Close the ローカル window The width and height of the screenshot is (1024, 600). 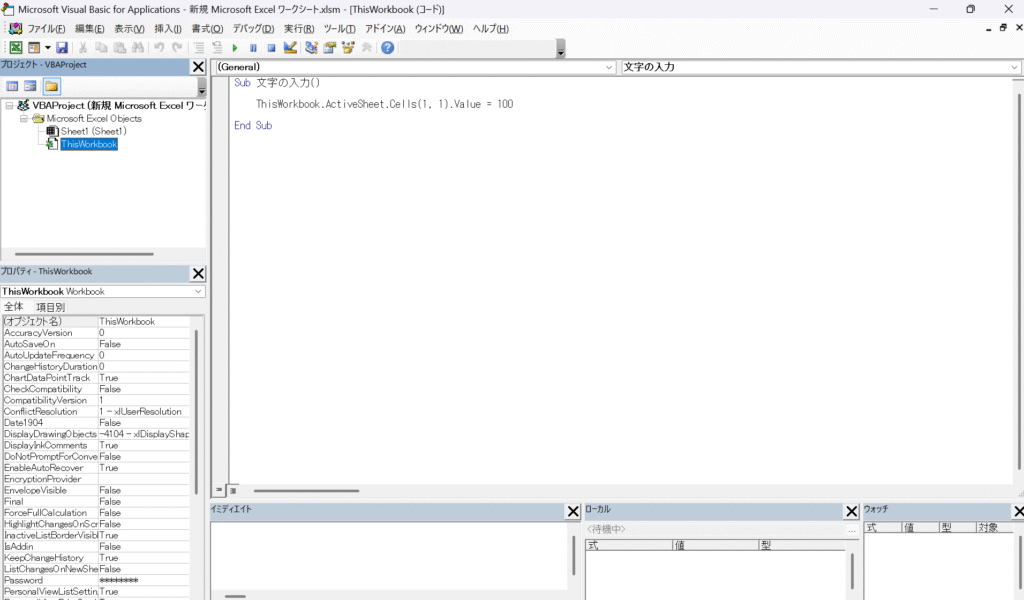coord(852,512)
